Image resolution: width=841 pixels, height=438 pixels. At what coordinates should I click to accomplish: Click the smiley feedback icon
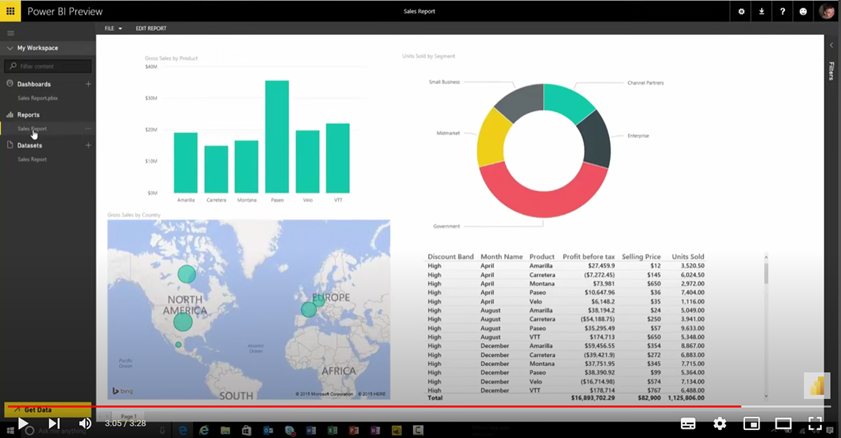[x=803, y=12]
